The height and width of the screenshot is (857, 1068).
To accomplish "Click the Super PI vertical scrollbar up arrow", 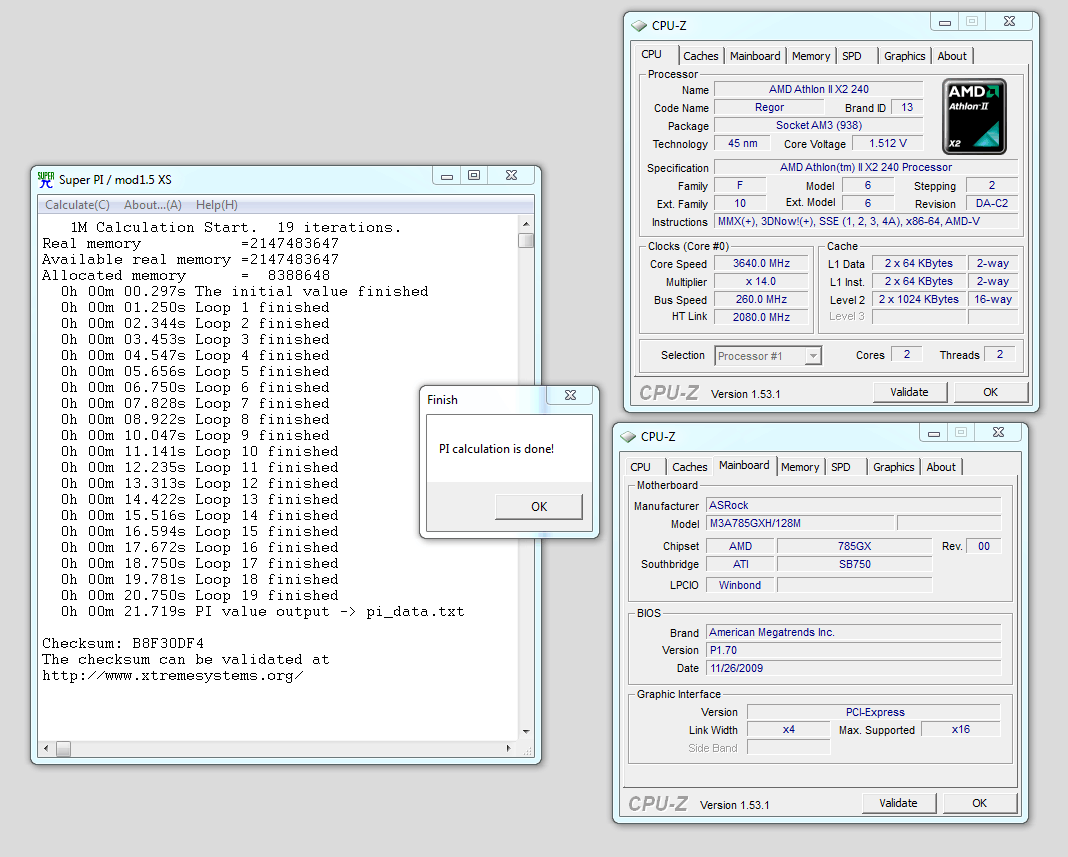I will 526,224.
